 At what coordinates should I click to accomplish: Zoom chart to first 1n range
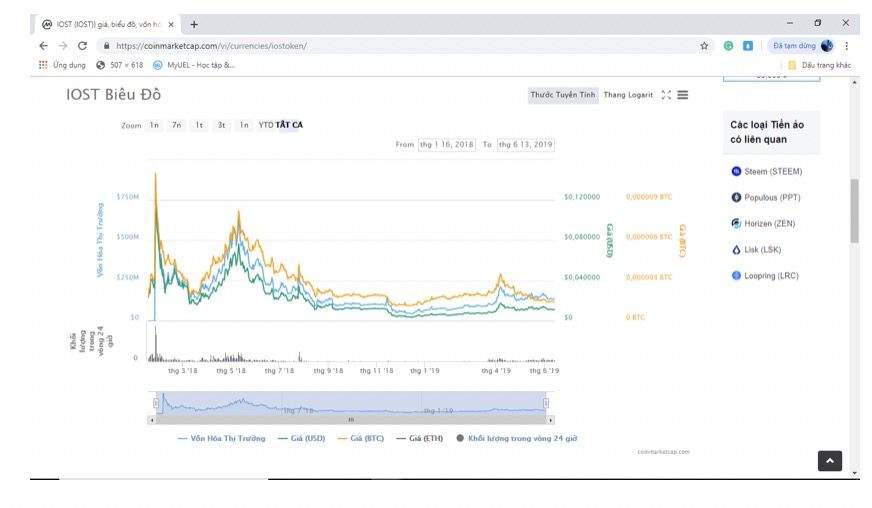coord(154,125)
